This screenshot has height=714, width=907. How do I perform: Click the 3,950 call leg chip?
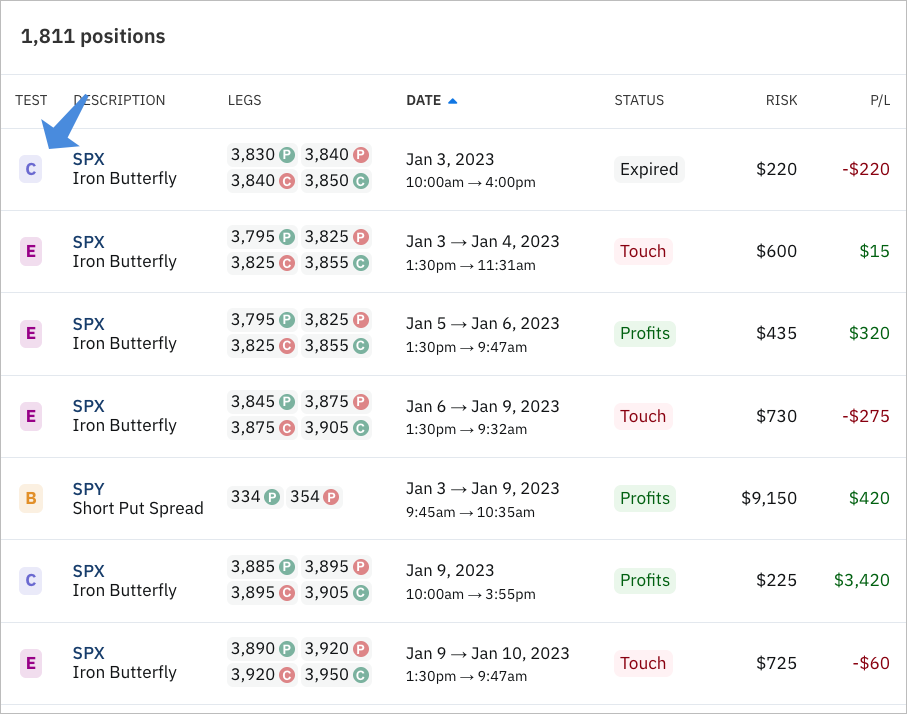(x=336, y=675)
